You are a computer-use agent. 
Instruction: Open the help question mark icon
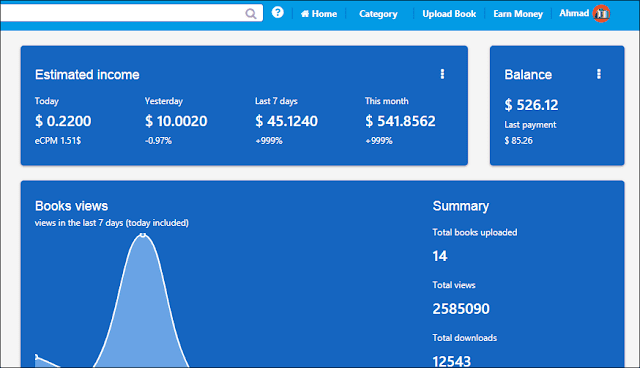coord(278,13)
